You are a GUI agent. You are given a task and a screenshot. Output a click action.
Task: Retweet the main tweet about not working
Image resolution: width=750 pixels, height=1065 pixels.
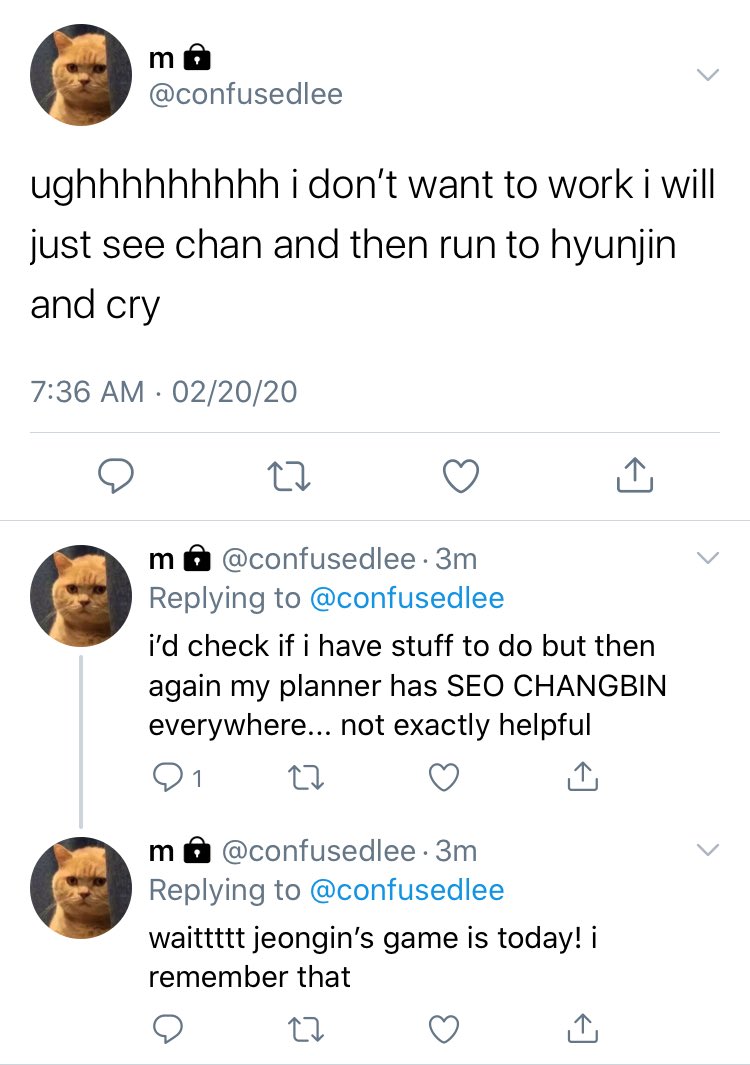290,477
